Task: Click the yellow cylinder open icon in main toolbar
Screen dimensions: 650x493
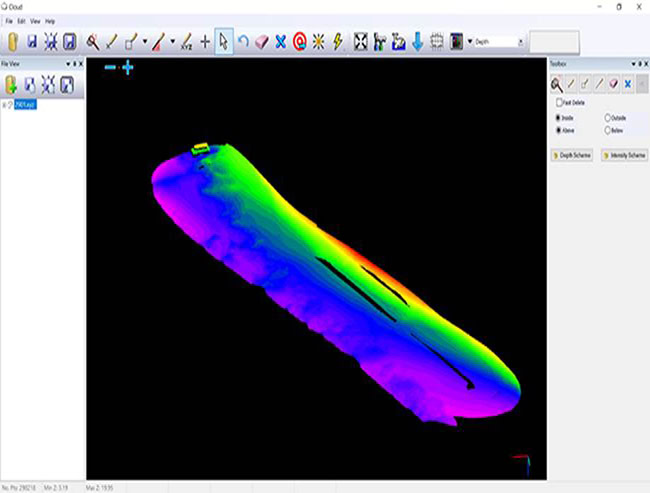Action: [x=13, y=42]
